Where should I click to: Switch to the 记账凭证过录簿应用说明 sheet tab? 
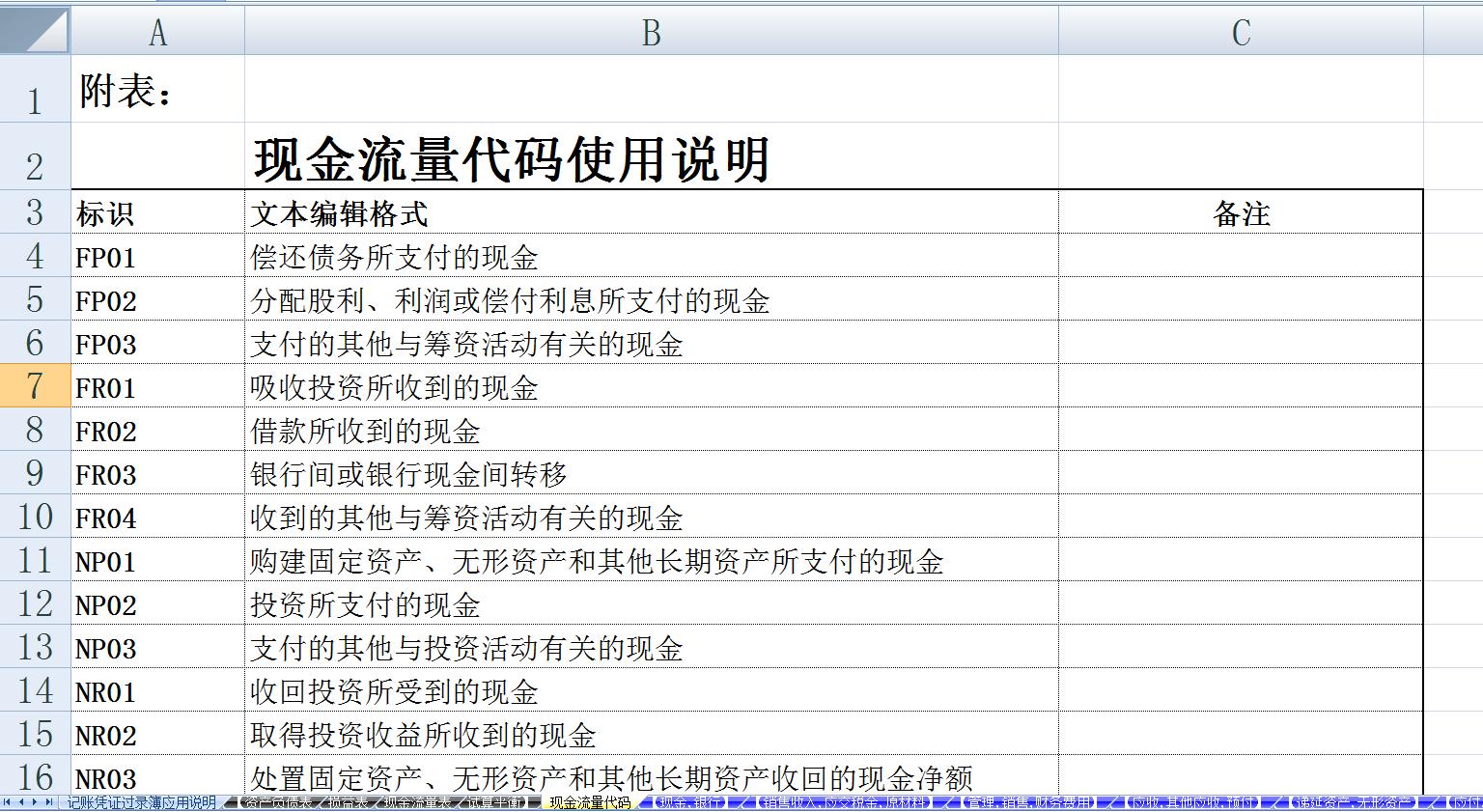pos(140,802)
